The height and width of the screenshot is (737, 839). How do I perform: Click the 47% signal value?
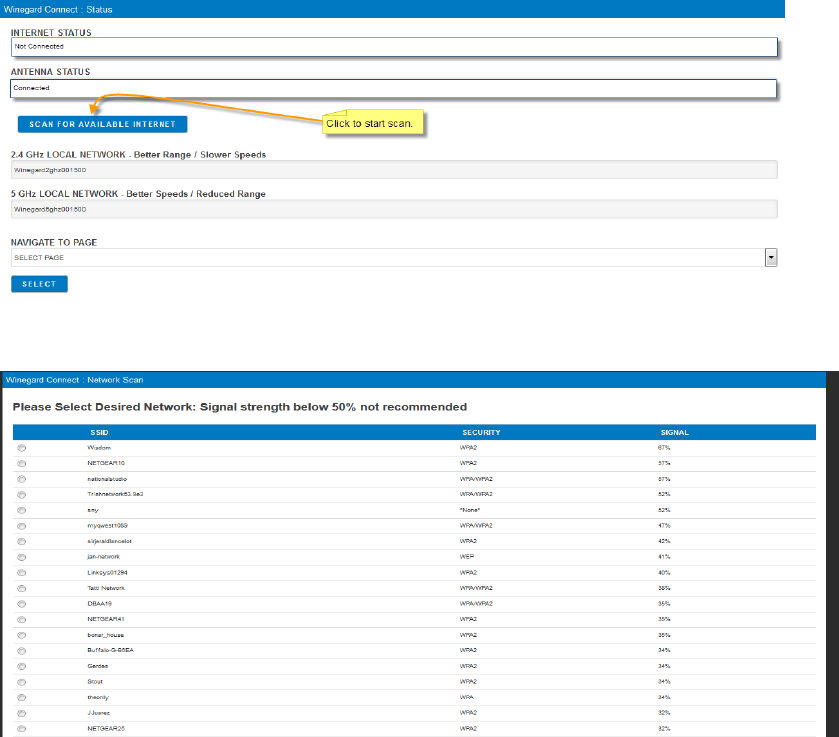664,526
